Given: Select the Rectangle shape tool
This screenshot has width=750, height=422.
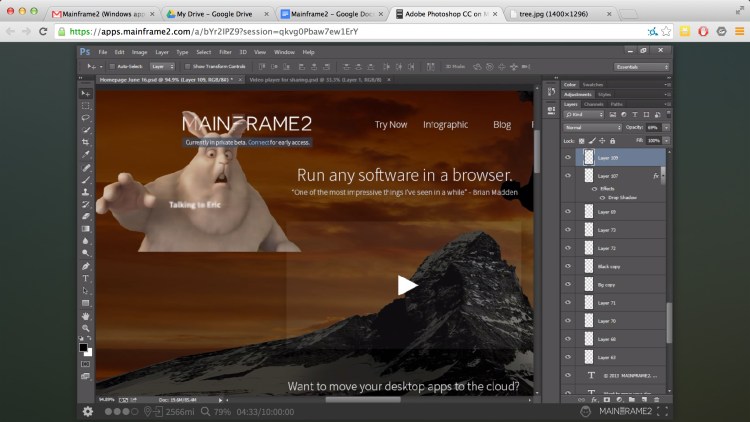Looking at the screenshot, I should [86, 303].
